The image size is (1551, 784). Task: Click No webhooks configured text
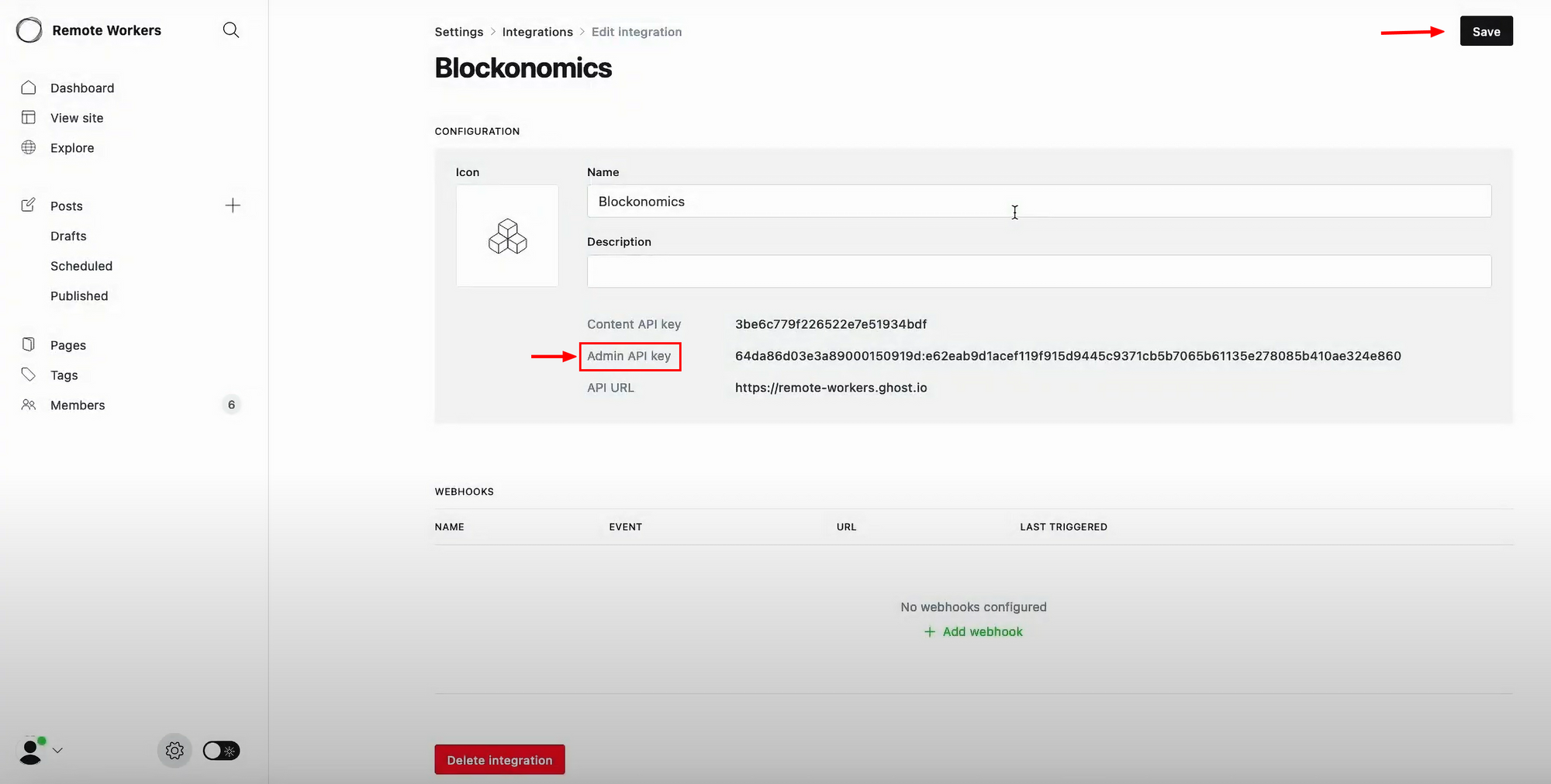pos(973,607)
